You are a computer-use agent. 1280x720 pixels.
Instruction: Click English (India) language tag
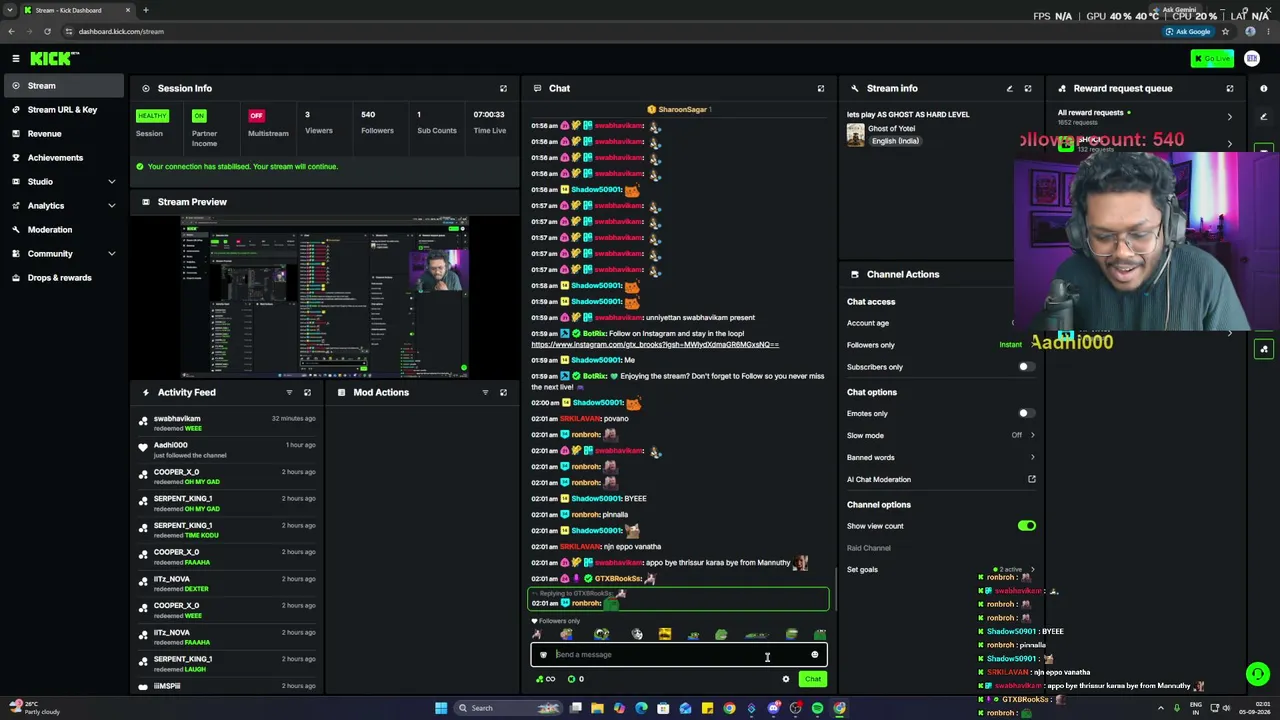pyautogui.click(x=895, y=141)
